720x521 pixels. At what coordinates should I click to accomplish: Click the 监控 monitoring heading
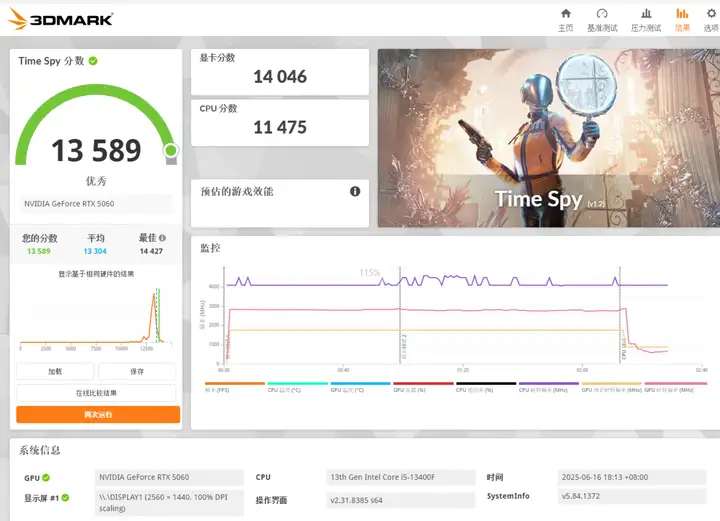[x=210, y=248]
